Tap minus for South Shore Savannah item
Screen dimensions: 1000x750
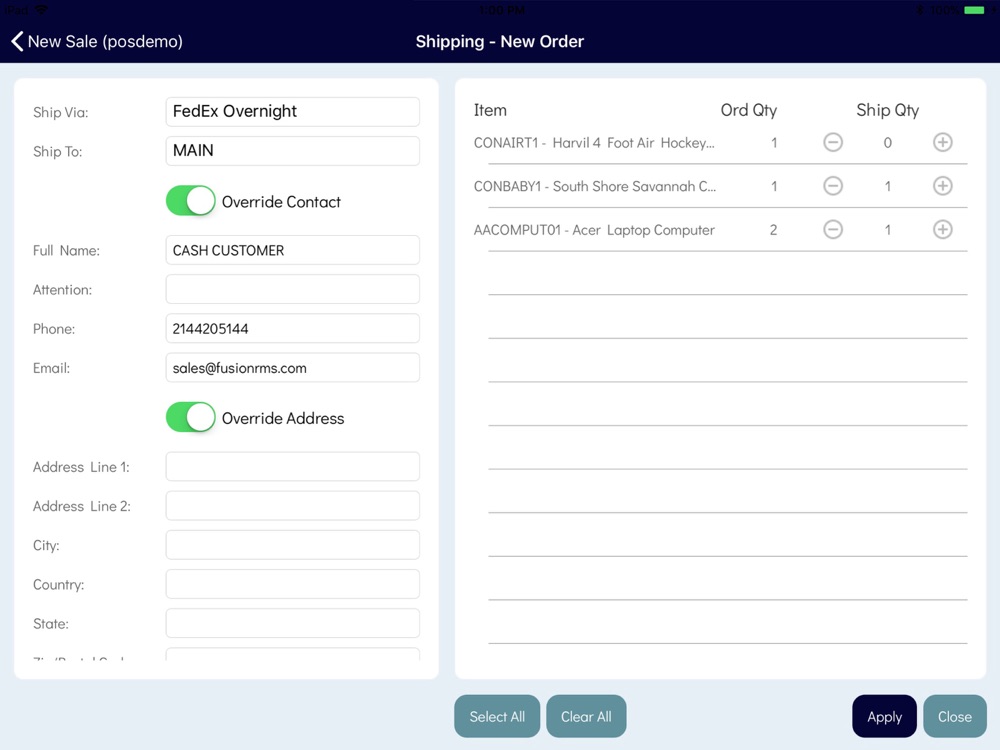coord(833,186)
